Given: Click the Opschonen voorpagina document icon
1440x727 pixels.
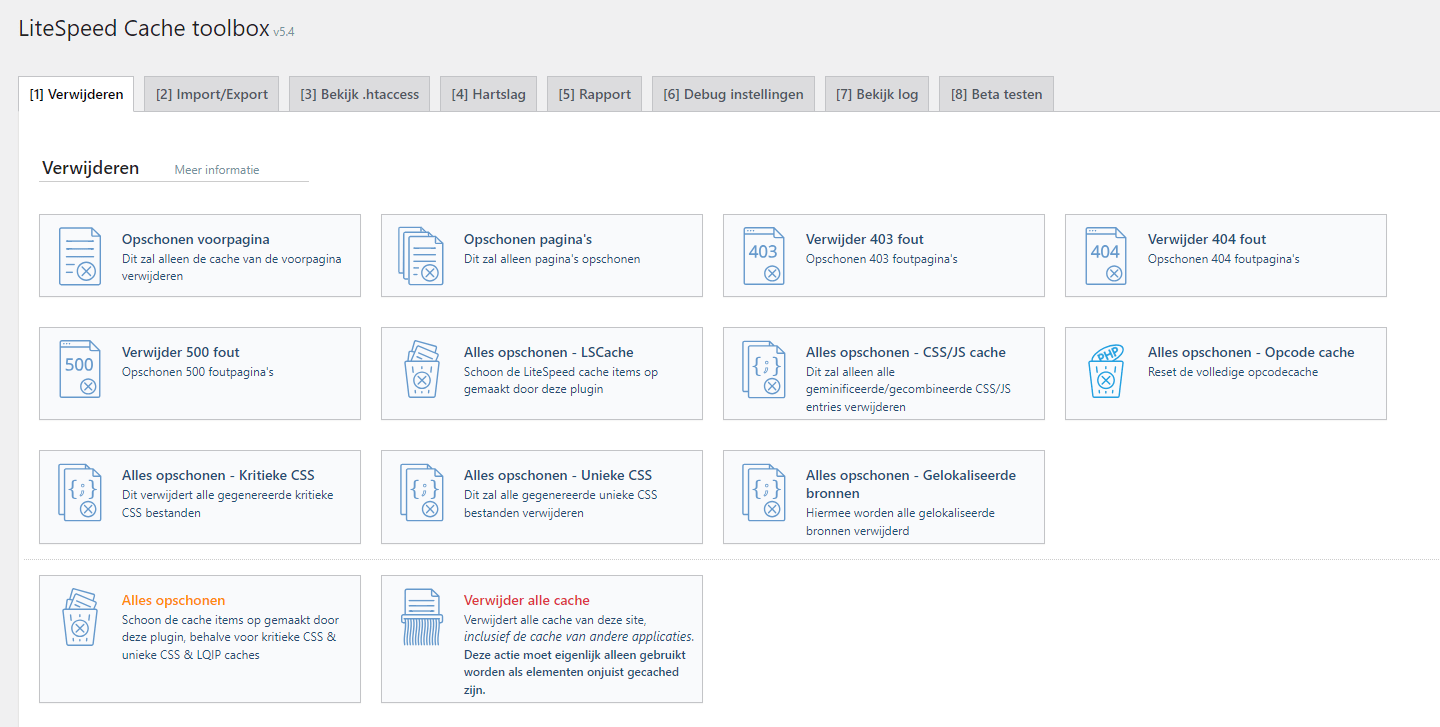Looking at the screenshot, I should click(80, 256).
